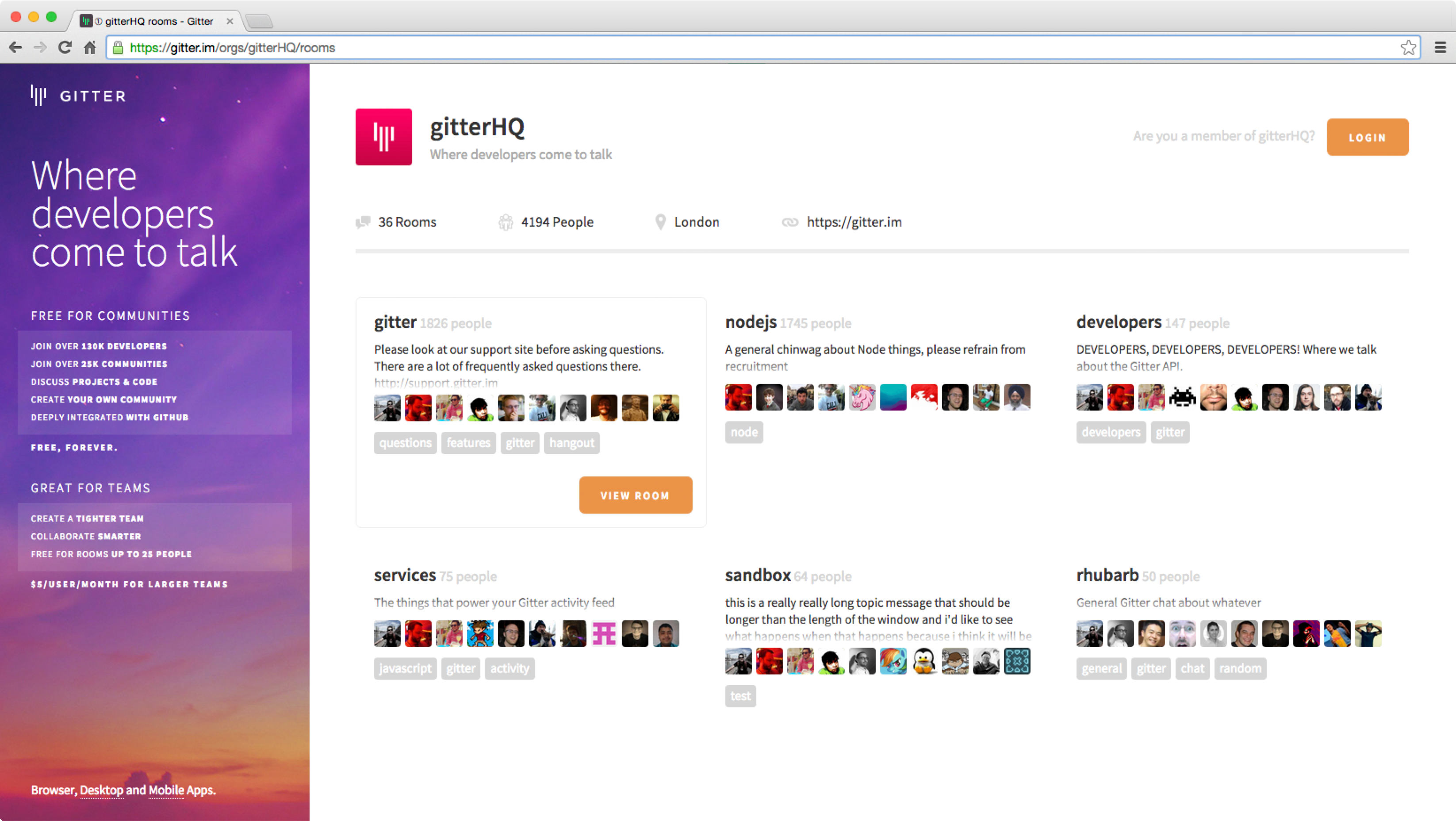Click the browser menu icon top right
The image size is (1456, 821).
1440,47
